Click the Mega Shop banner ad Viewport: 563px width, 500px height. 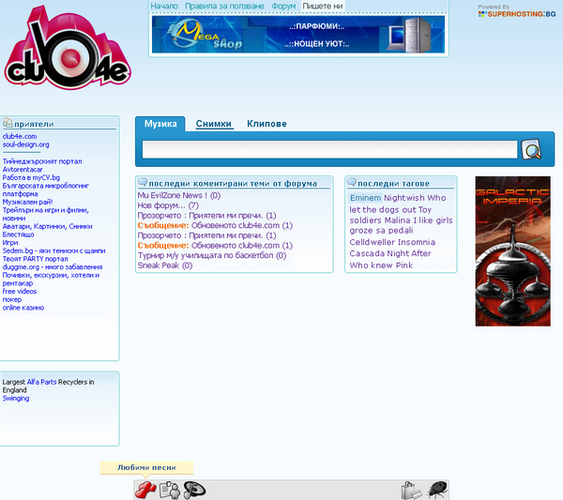[x=298, y=34]
